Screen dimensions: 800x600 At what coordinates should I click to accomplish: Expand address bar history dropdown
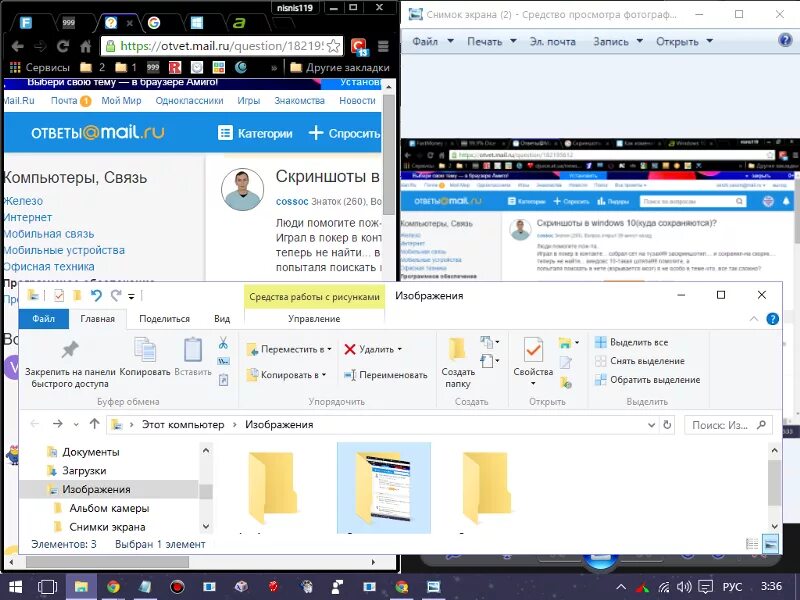[x=652, y=424]
